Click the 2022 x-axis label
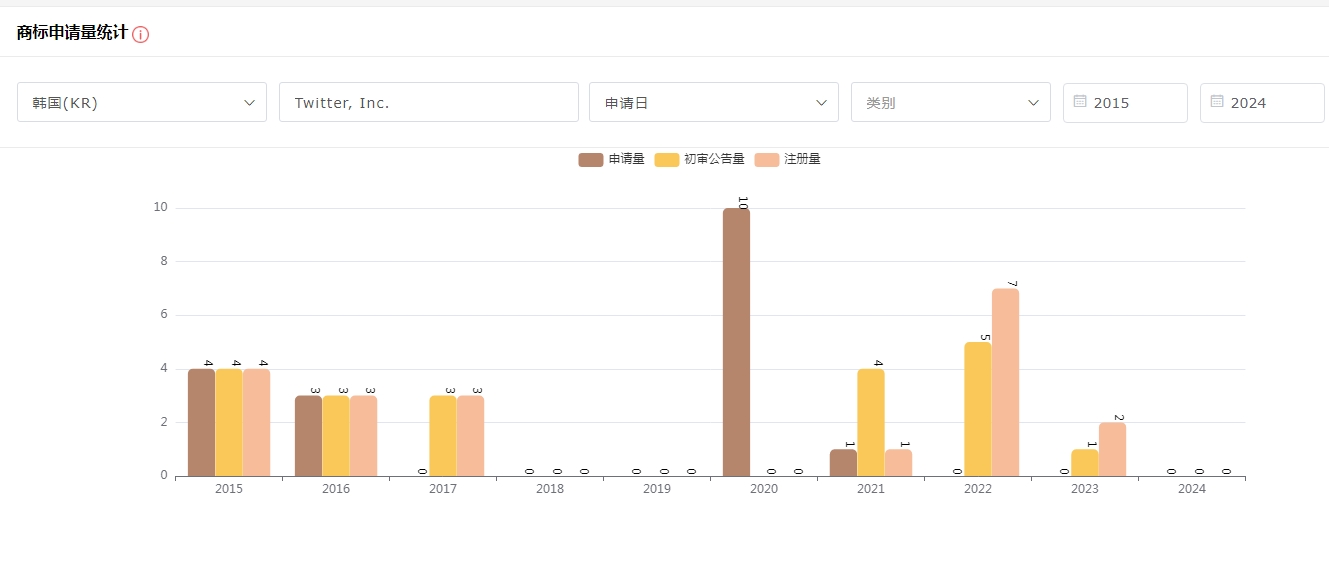Viewport: 1329px width, 564px height. point(978,489)
